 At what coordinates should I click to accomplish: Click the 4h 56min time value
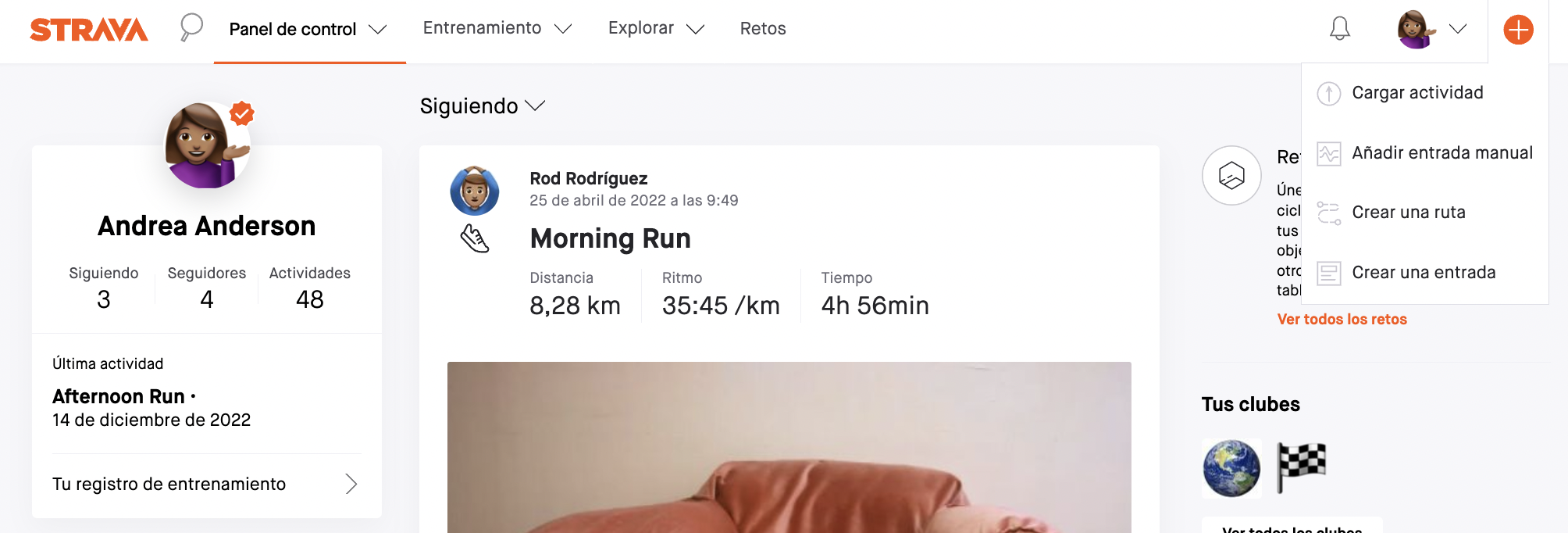875,306
